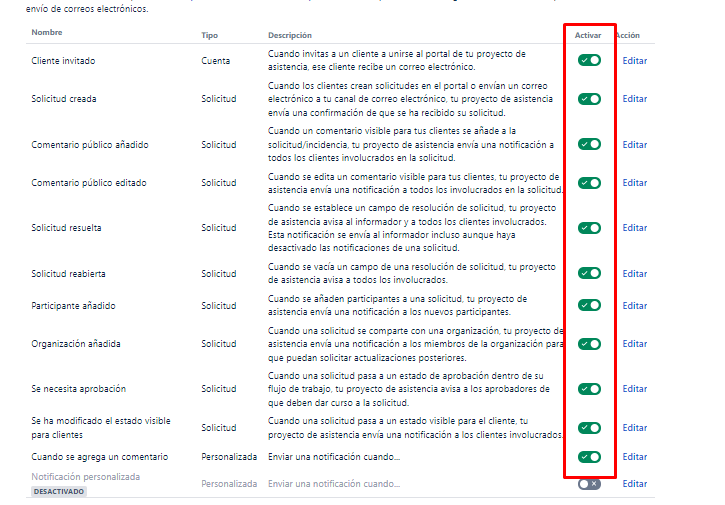Disable the Solicitud resuelta toggle
This screenshot has height=505, width=725.
tap(589, 228)
